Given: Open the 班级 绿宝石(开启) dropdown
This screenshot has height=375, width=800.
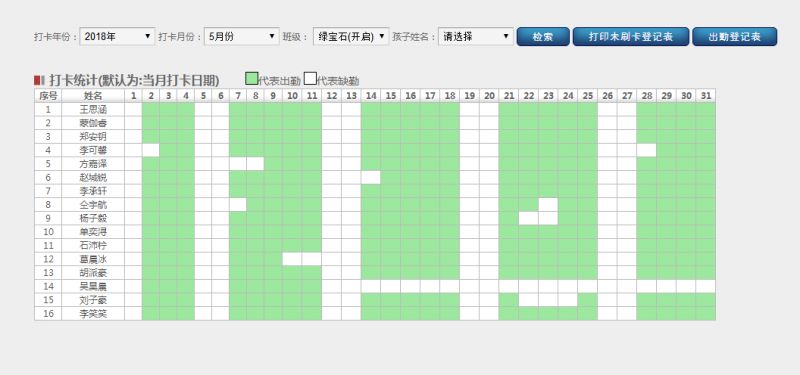Looking at the screenshot, I should (x=351, y=37).
